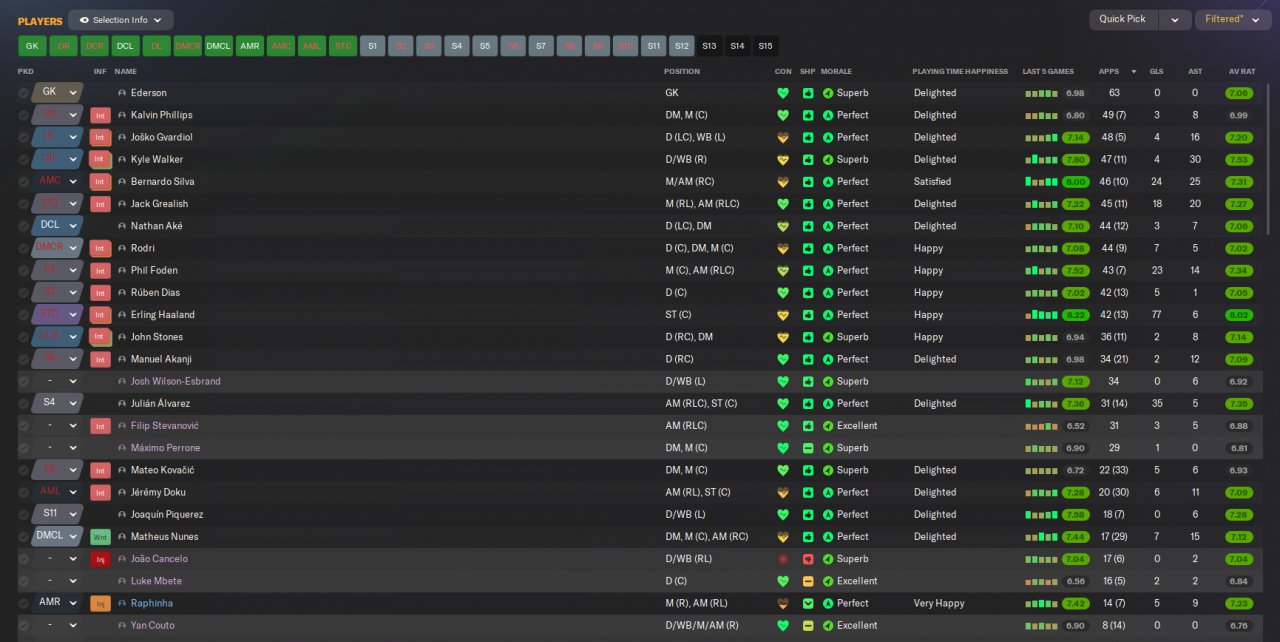This screenshot has width=1280, height=642.
Task: Toggle the picked checkbox for Luke Mbete
Action: click(x=23, y=581)
